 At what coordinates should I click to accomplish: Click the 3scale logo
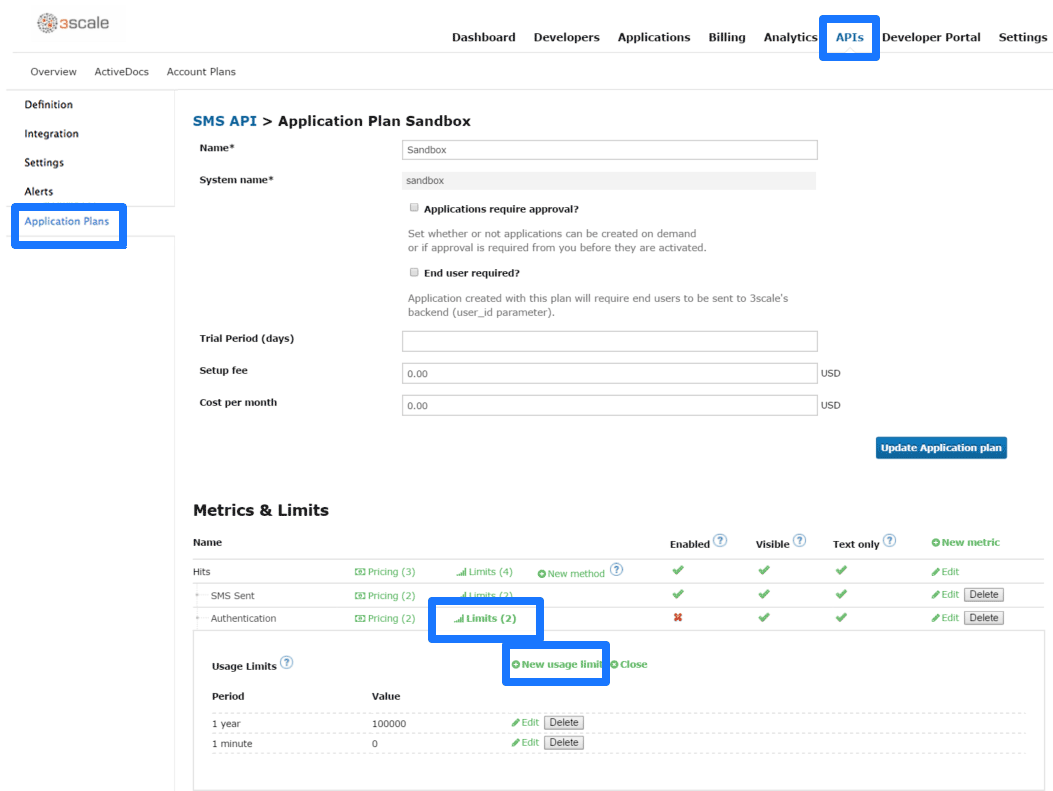coord(73,23)
